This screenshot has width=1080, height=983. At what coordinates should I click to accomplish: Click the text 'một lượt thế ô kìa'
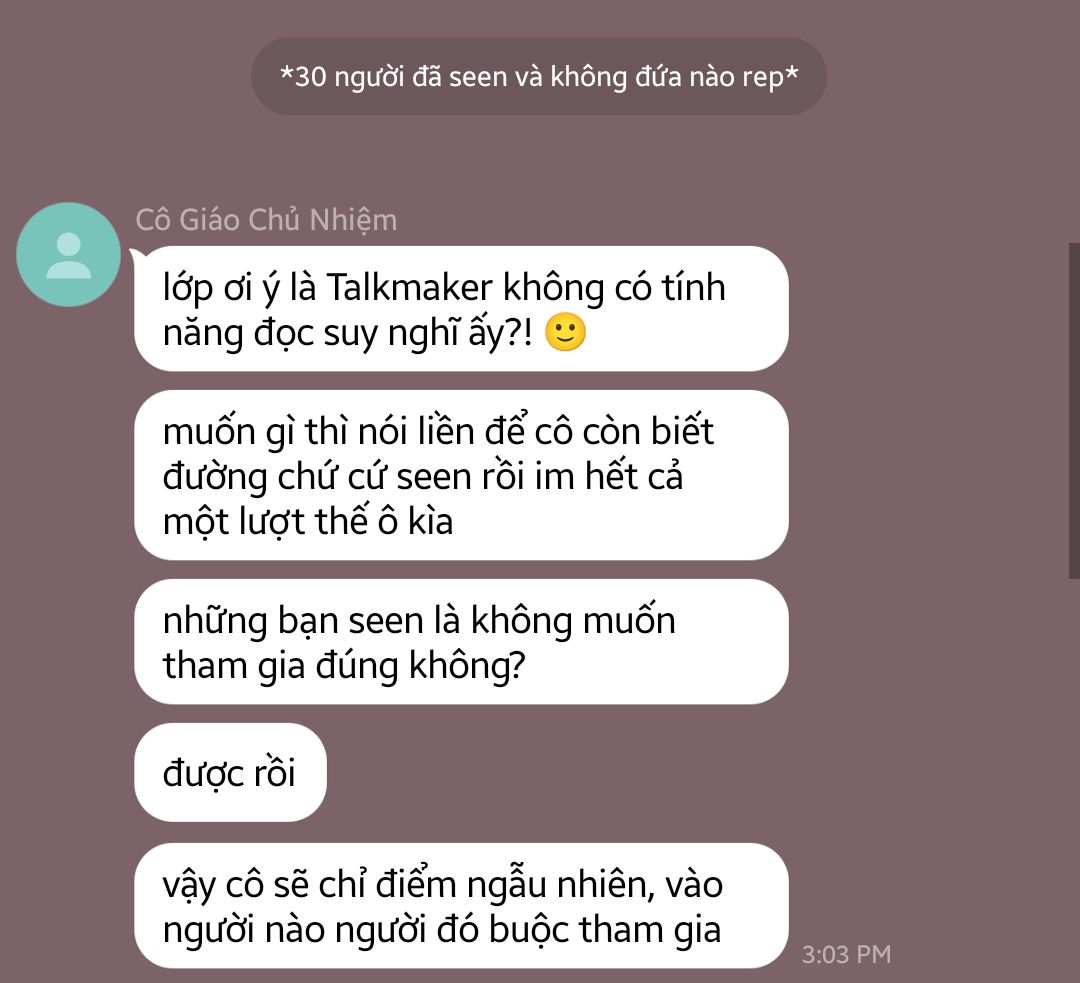click(x=307, y=521)
